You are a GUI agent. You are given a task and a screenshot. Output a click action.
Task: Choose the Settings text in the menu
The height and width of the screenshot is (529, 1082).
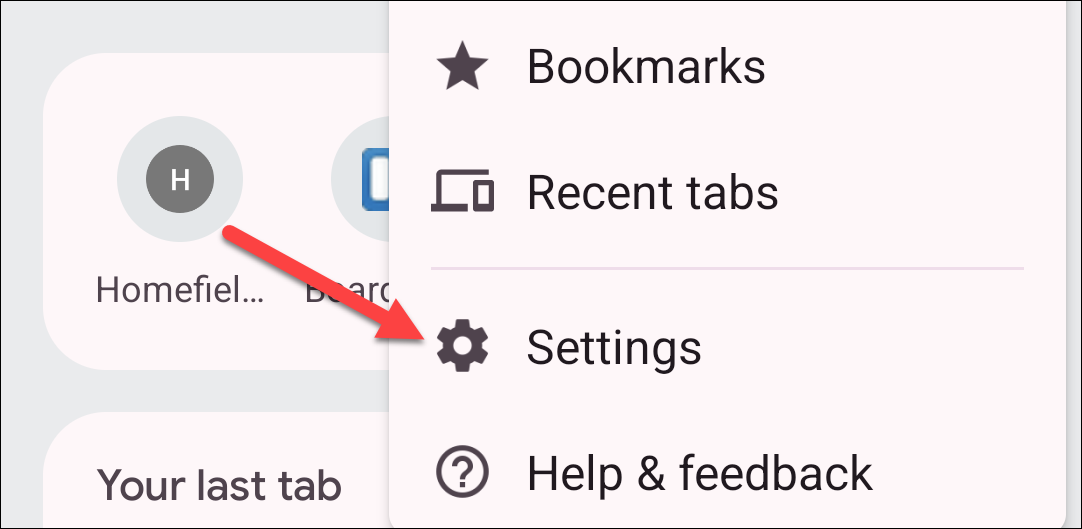tap(613, 348)
